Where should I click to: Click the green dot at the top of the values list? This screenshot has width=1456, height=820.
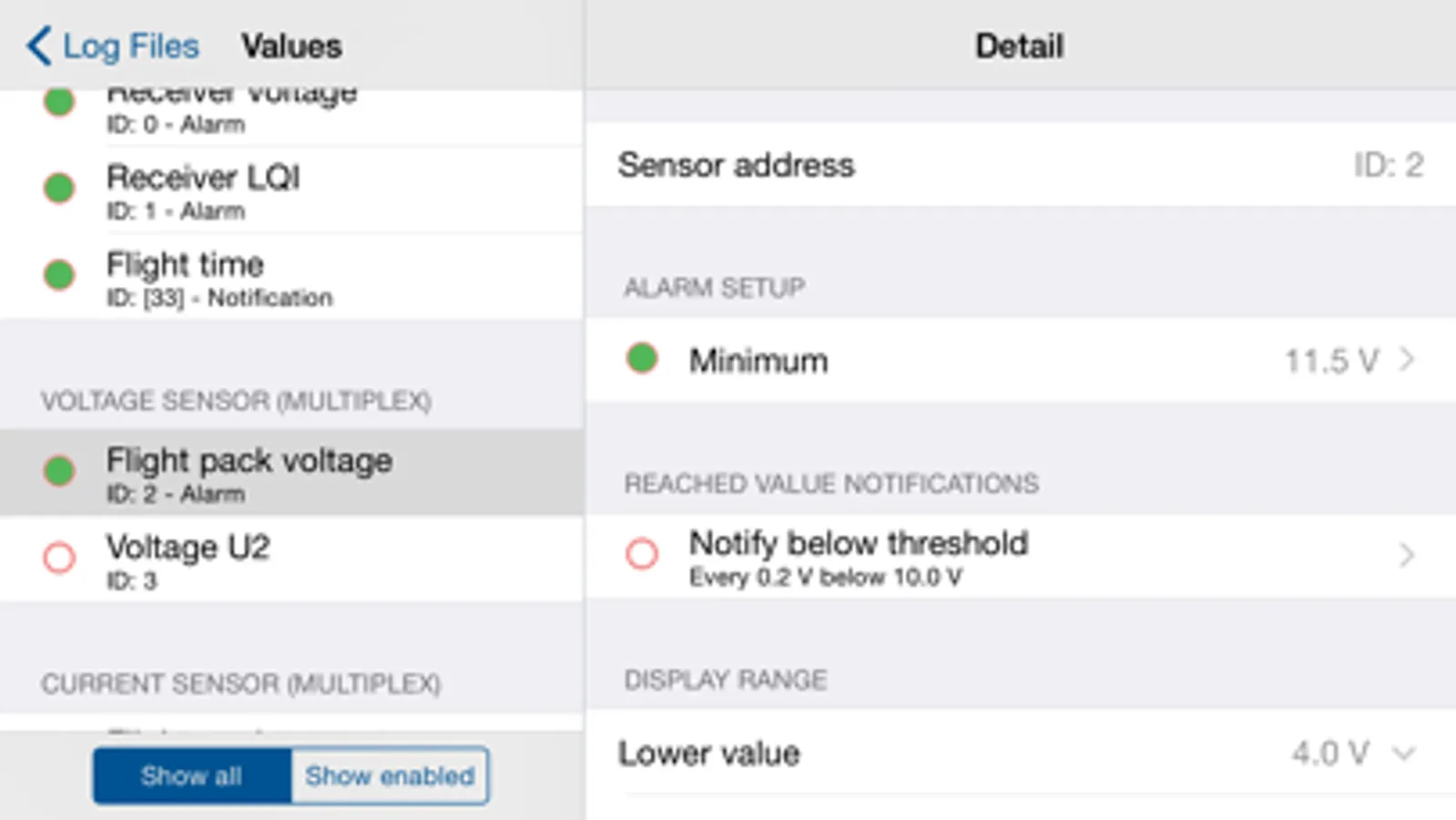click(60, 101)
